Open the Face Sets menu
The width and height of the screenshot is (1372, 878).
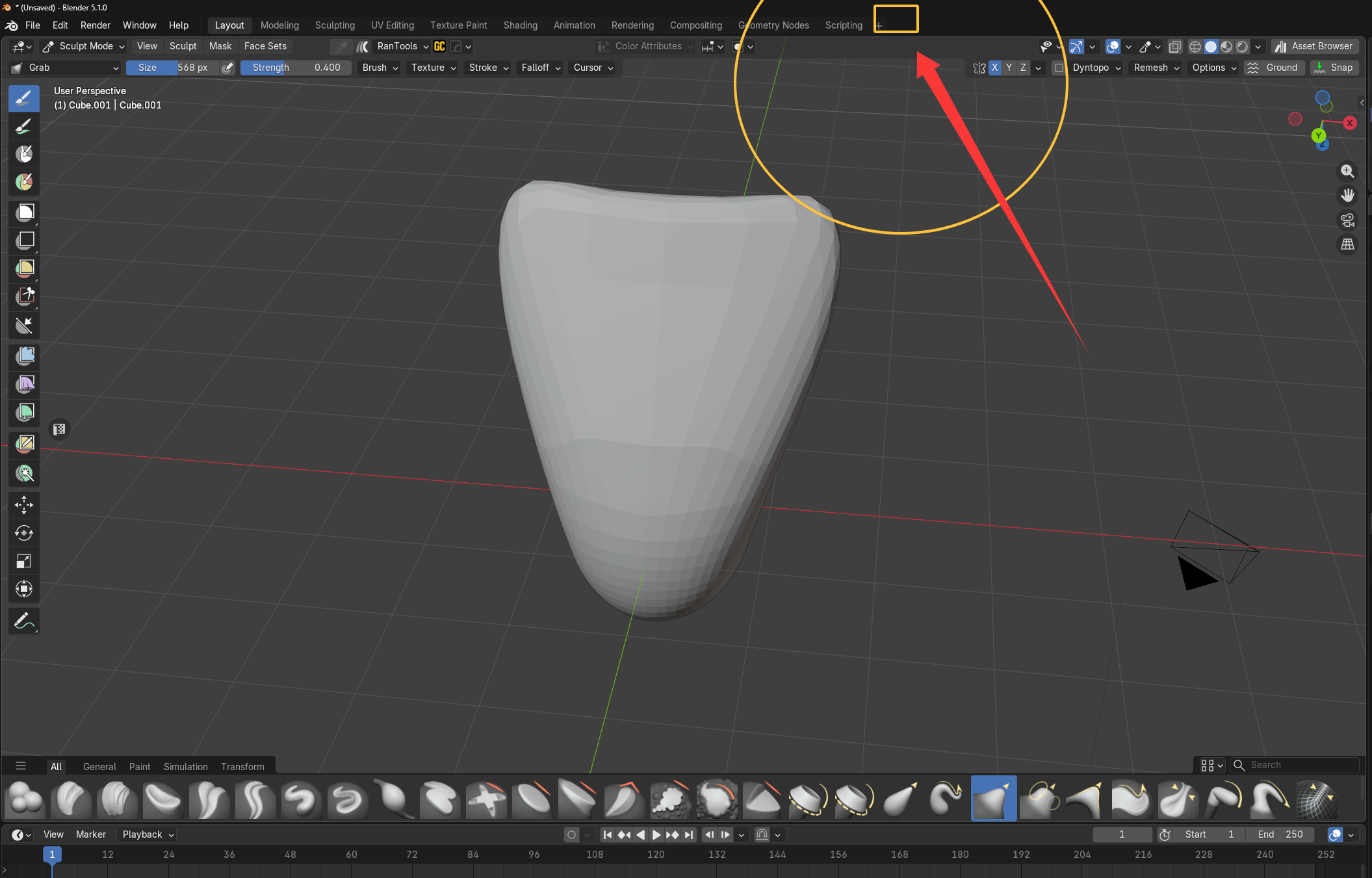265,46
